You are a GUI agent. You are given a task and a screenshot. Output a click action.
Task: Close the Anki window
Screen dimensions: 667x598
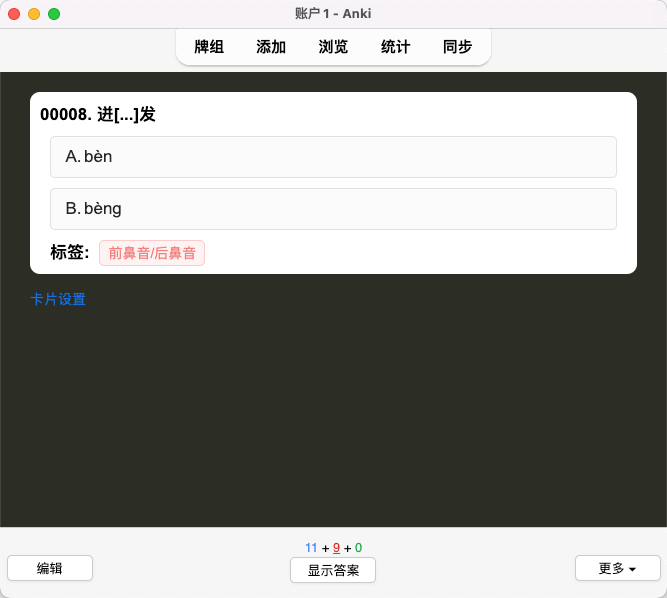[x=14, y=14]
